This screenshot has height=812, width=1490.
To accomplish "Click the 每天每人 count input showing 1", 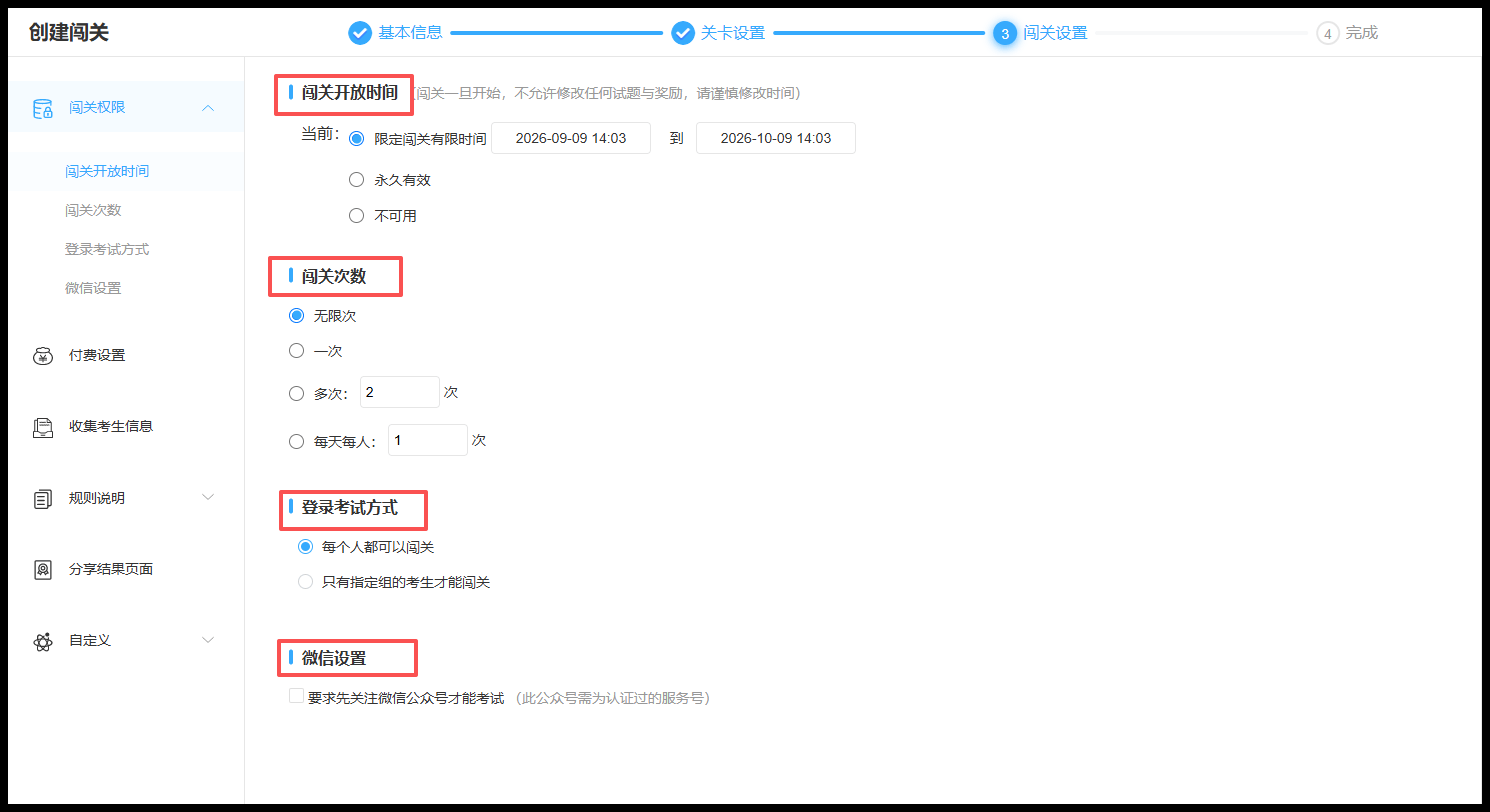I will click(x=428, y=440).
